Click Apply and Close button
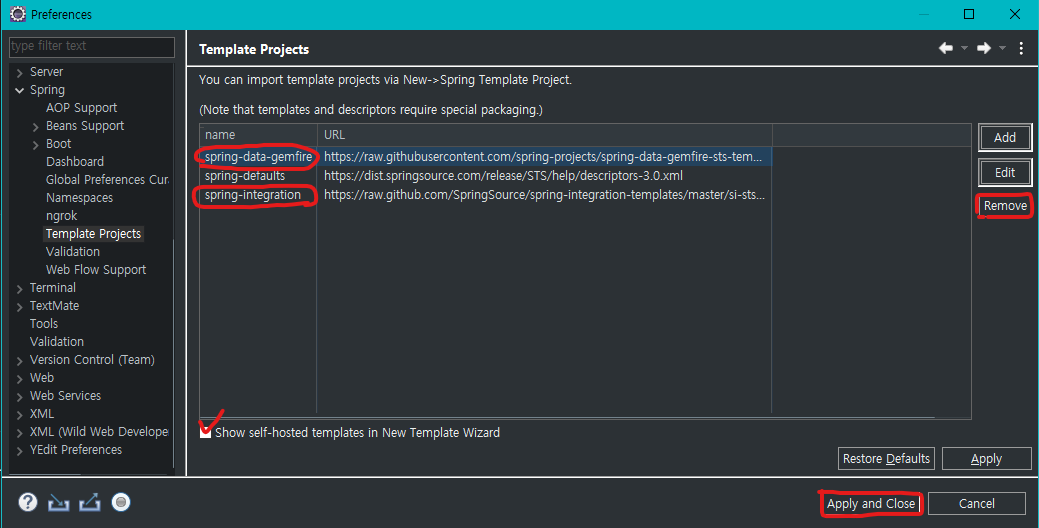 [871, 503]
